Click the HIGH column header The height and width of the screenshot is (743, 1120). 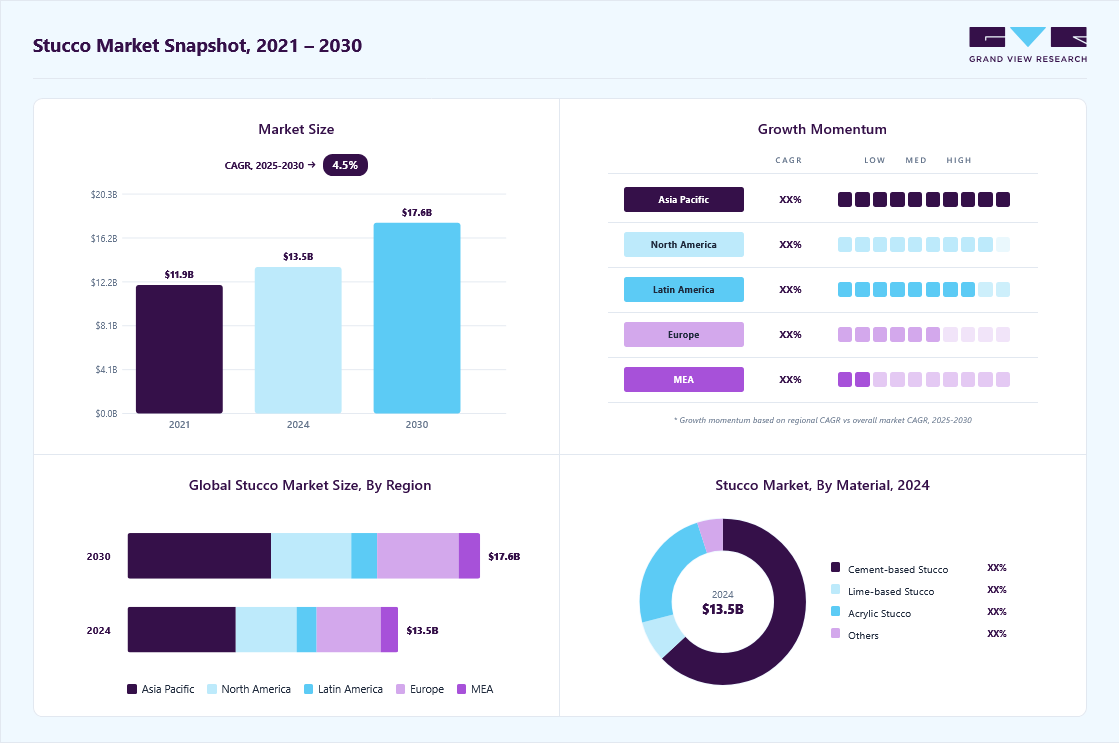(959, 160)
